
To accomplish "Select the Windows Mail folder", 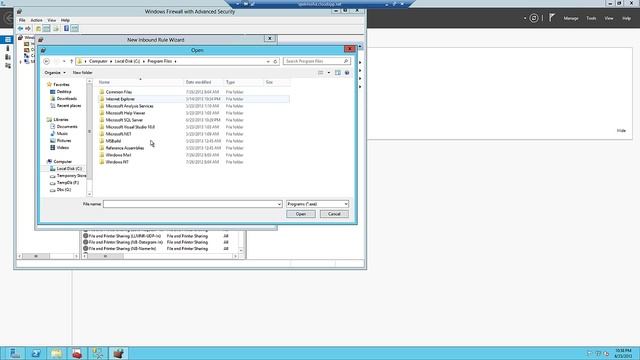I will coord(118,155).
